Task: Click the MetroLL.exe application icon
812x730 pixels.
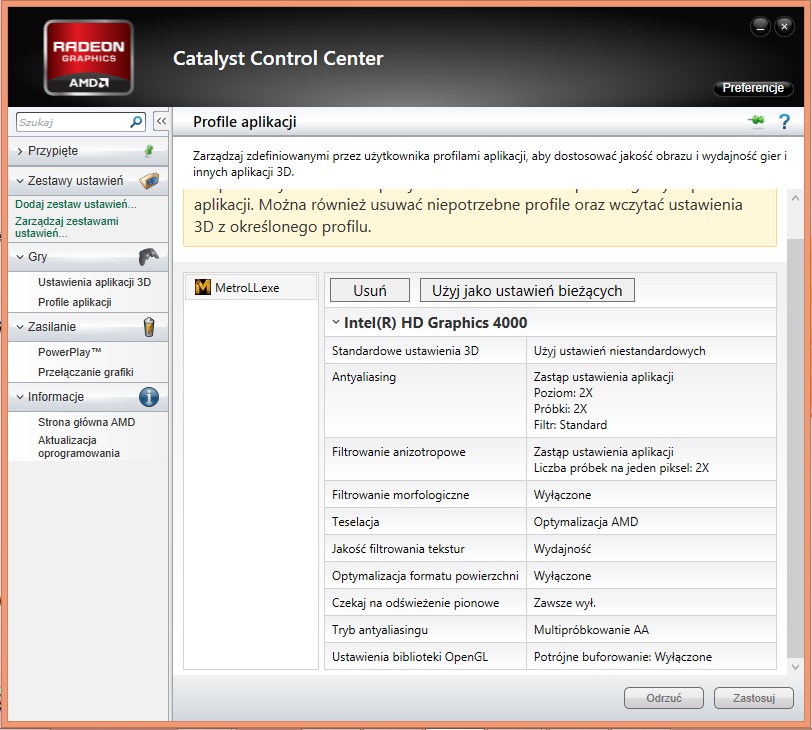Action: (202, 287)
